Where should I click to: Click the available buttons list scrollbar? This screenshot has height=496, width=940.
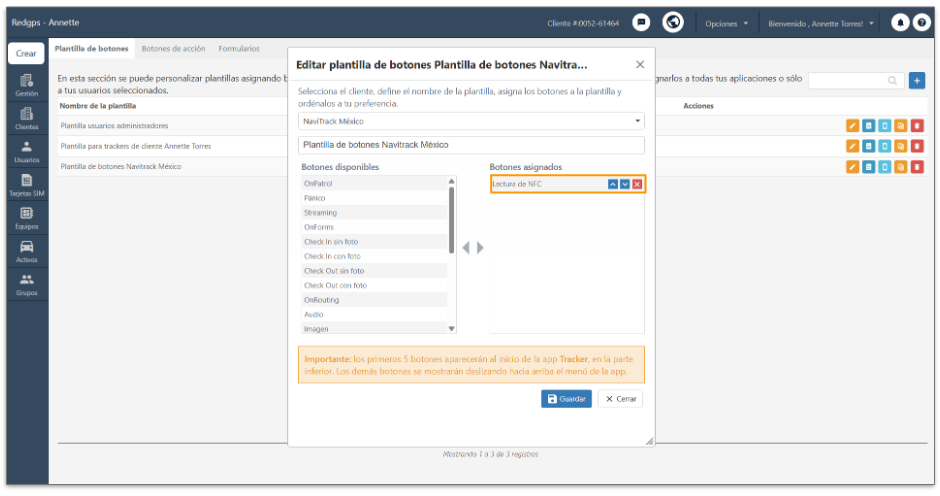point(451,219)
